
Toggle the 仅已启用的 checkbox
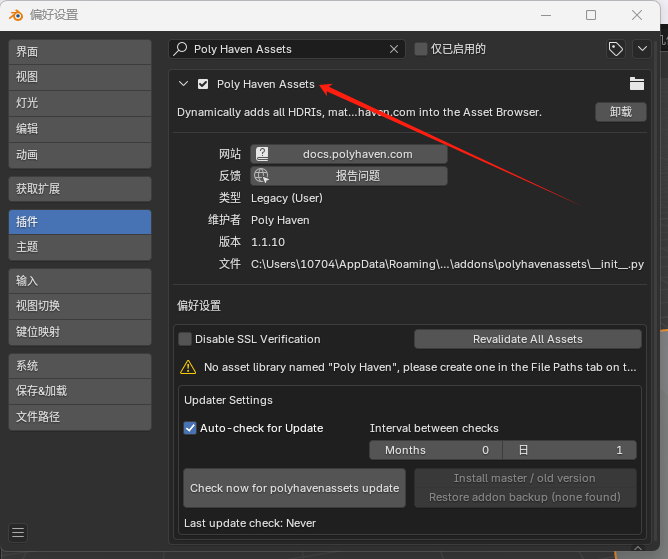click(x=421, y=49)
